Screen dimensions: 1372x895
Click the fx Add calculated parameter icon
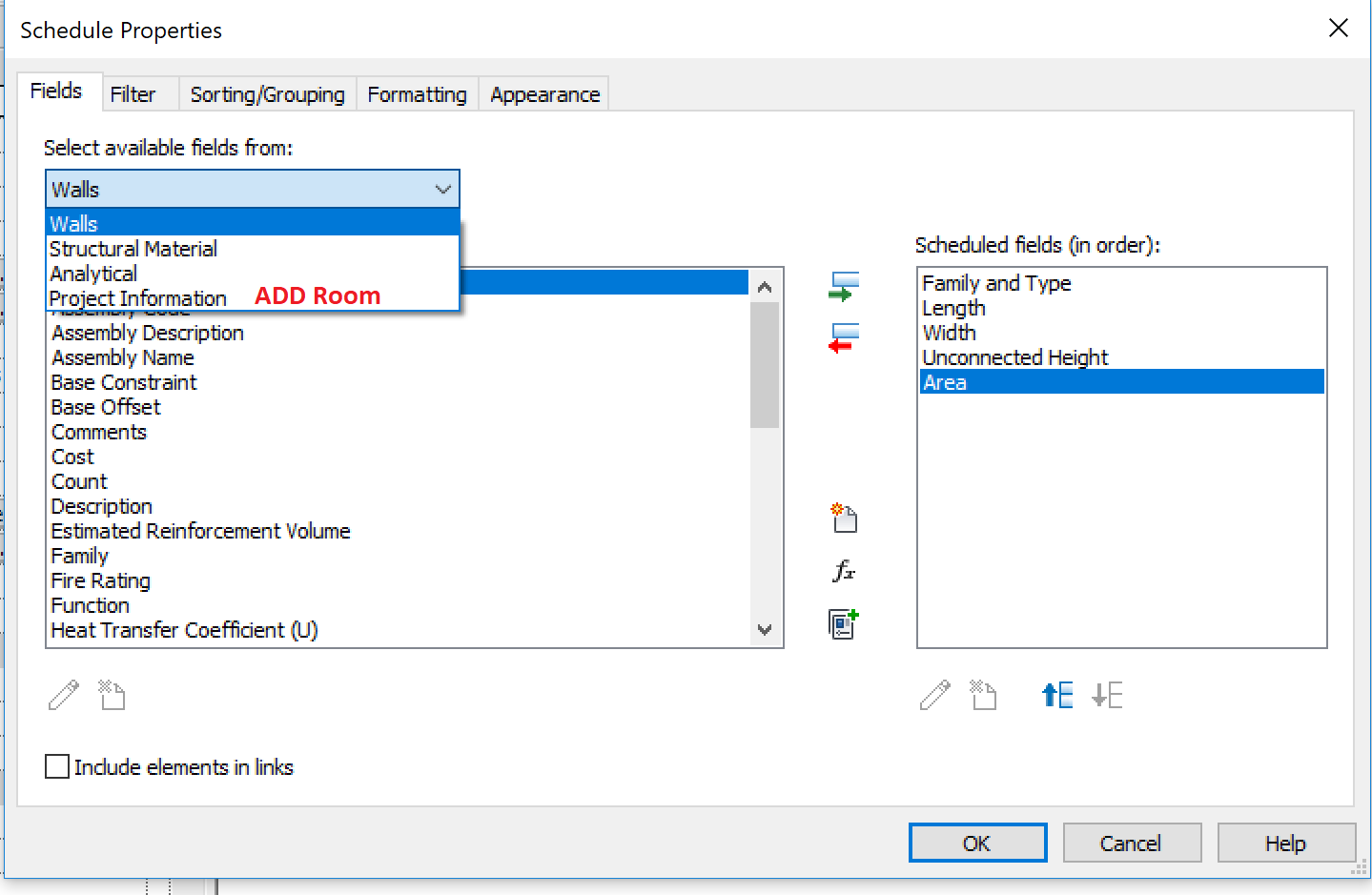tap(844, 571)
